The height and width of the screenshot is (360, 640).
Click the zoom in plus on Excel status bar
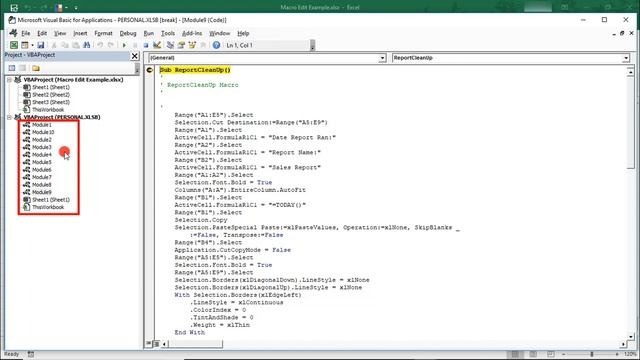617,354
